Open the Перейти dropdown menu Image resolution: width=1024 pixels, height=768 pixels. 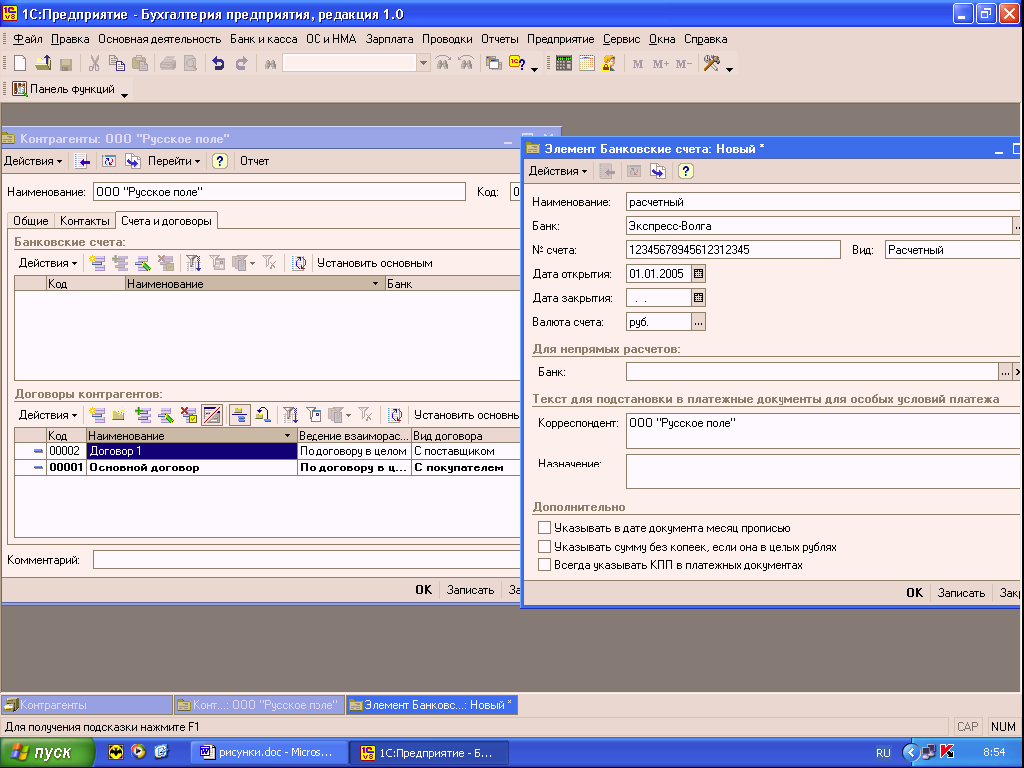point(174,161)
